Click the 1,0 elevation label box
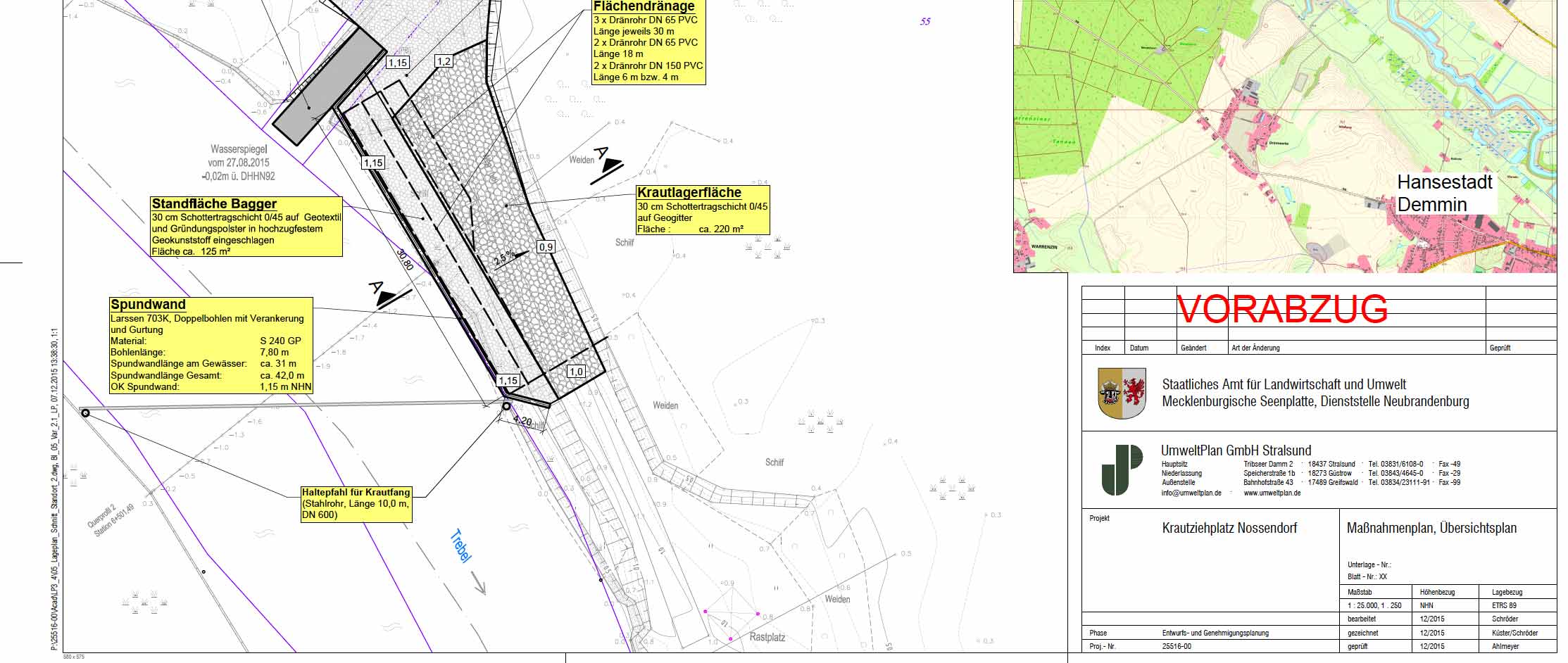Image resolution: width=1568 pixels, height=663 pixels. click(576, 372)
